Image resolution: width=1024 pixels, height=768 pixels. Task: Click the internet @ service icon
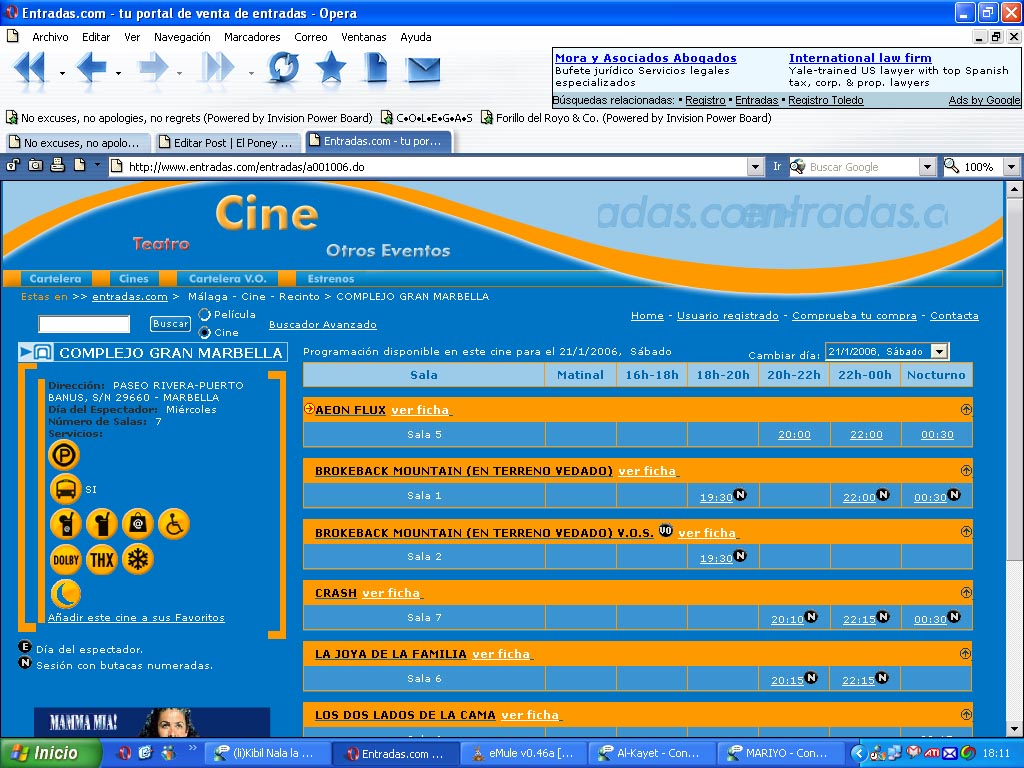tap(138, 524)
